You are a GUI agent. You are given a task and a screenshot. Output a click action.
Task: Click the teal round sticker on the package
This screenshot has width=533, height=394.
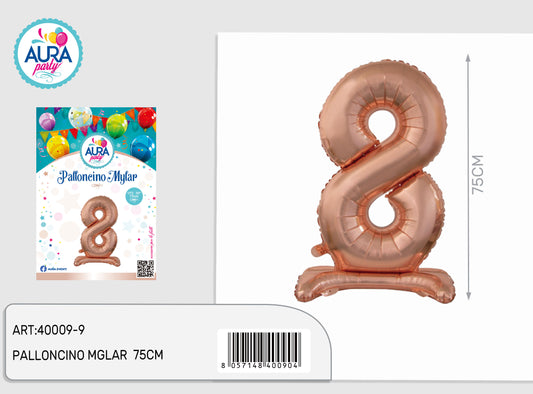point(134,197)
